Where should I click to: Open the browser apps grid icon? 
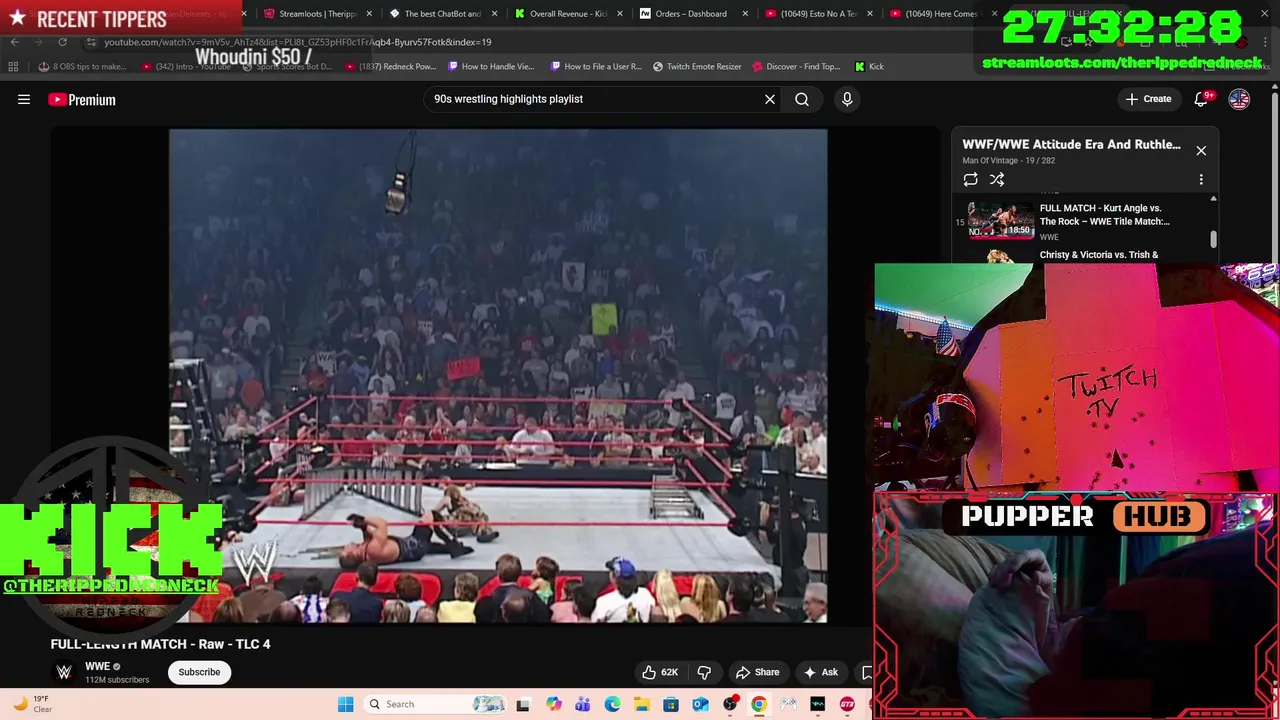(x=13, y=67)
